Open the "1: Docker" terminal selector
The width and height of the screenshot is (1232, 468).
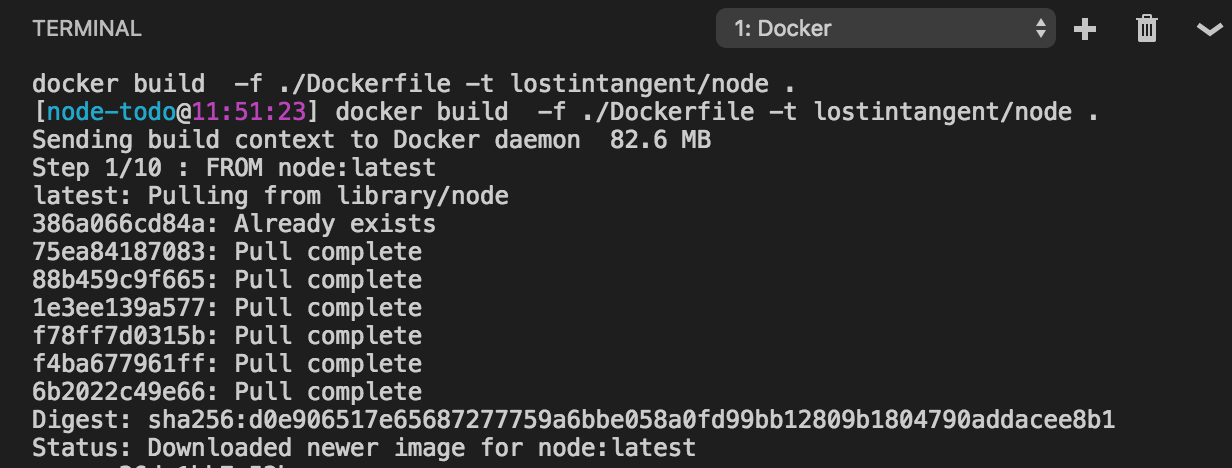[885, 29]
